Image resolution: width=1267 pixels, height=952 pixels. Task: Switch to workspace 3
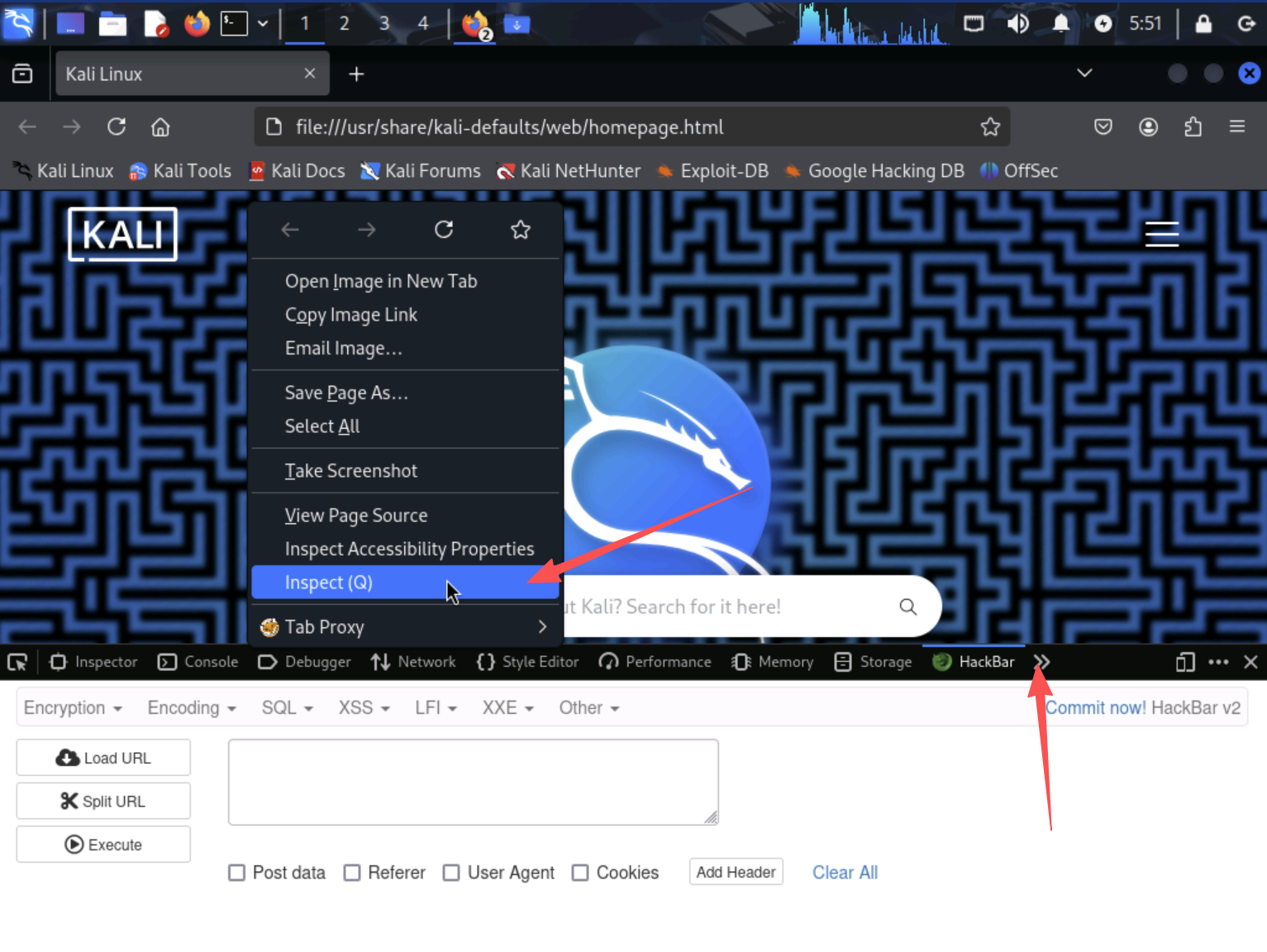tap(383, 24)
